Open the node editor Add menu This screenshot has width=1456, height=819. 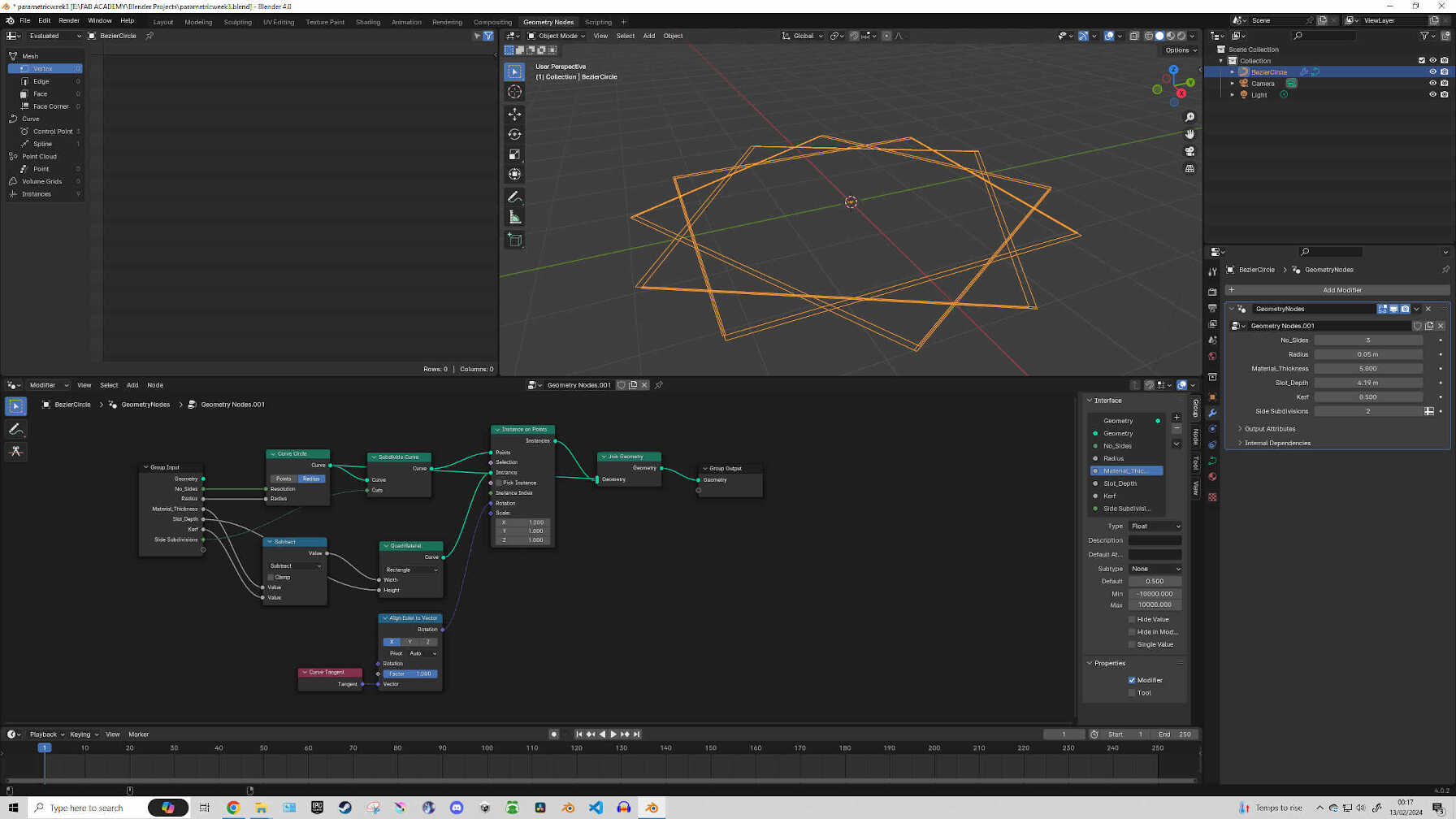point(132,385)
